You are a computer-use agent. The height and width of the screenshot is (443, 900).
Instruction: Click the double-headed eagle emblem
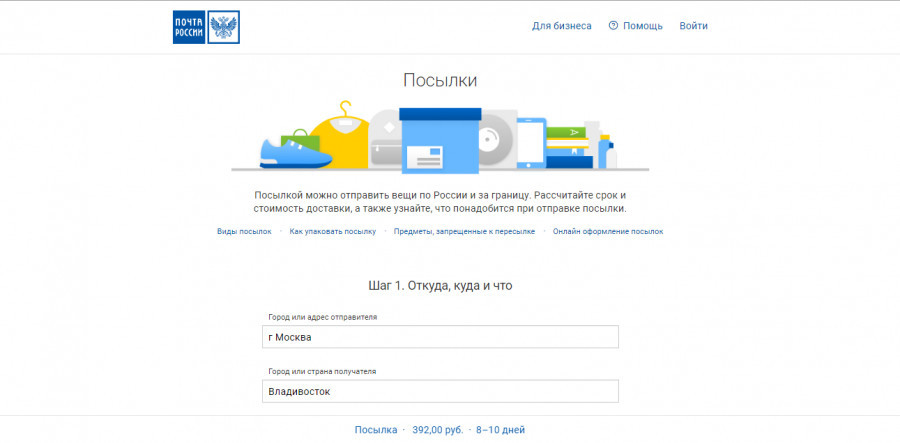pyautogui.click(x=223, y=27)
